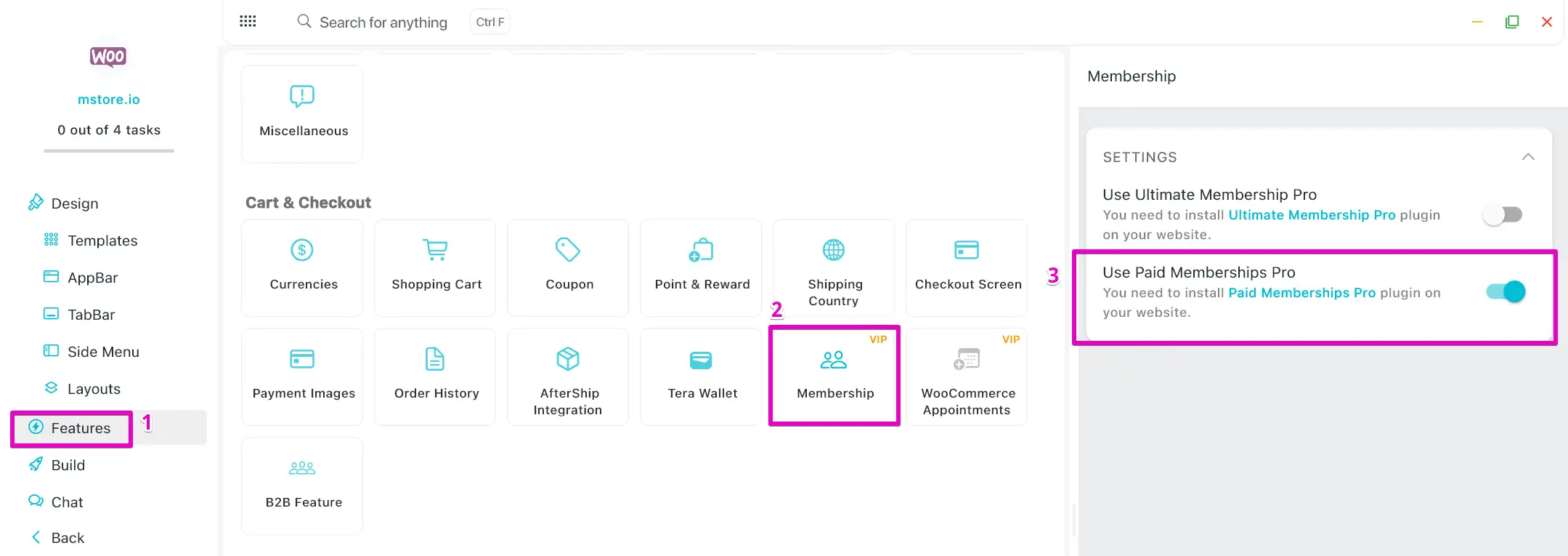Image resolution: width=1568 pixels, height=556 pixels.
Task: Open AfterShip Integration tile
Action: [x=568, y=376]
